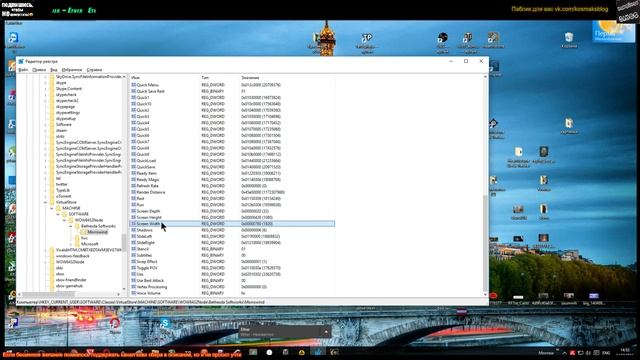640x360 pixels.
Task: Collapse the VirtualStore tree node
Action: 45,202
